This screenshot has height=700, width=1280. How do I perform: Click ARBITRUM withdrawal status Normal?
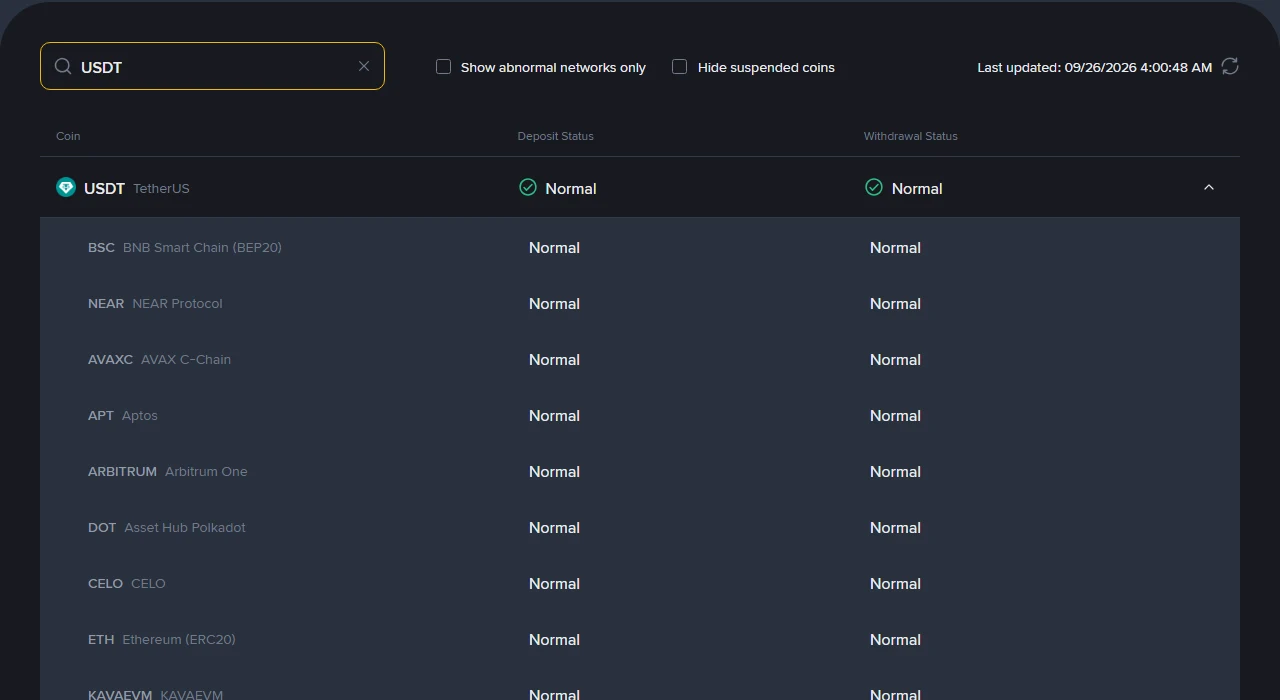point(895,471)
